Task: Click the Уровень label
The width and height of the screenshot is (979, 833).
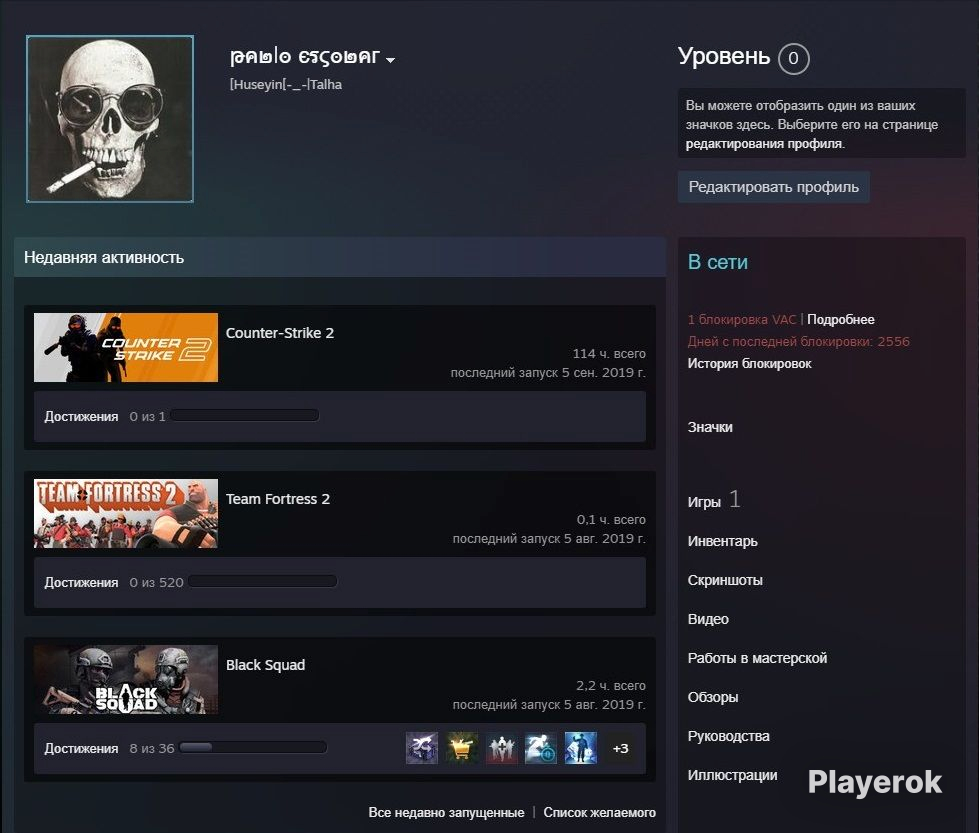Action: click(x=724, y=56)
